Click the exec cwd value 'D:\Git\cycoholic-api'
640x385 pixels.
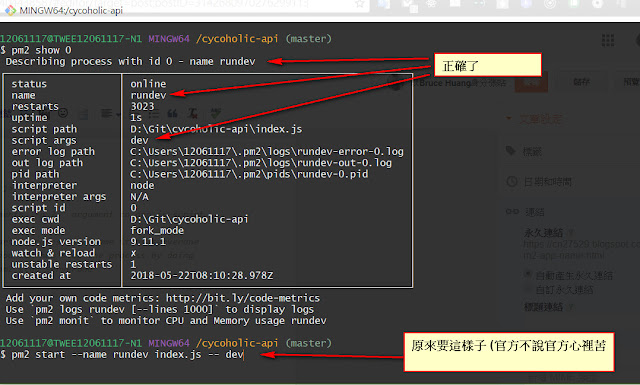click(189, 219)
